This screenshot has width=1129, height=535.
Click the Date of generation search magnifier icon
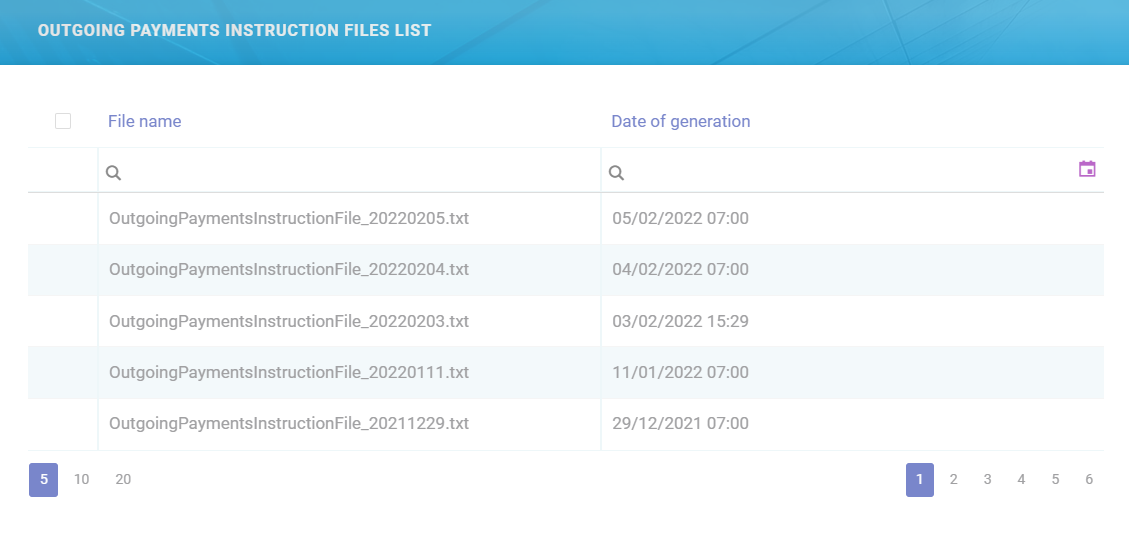coord(617,173)
